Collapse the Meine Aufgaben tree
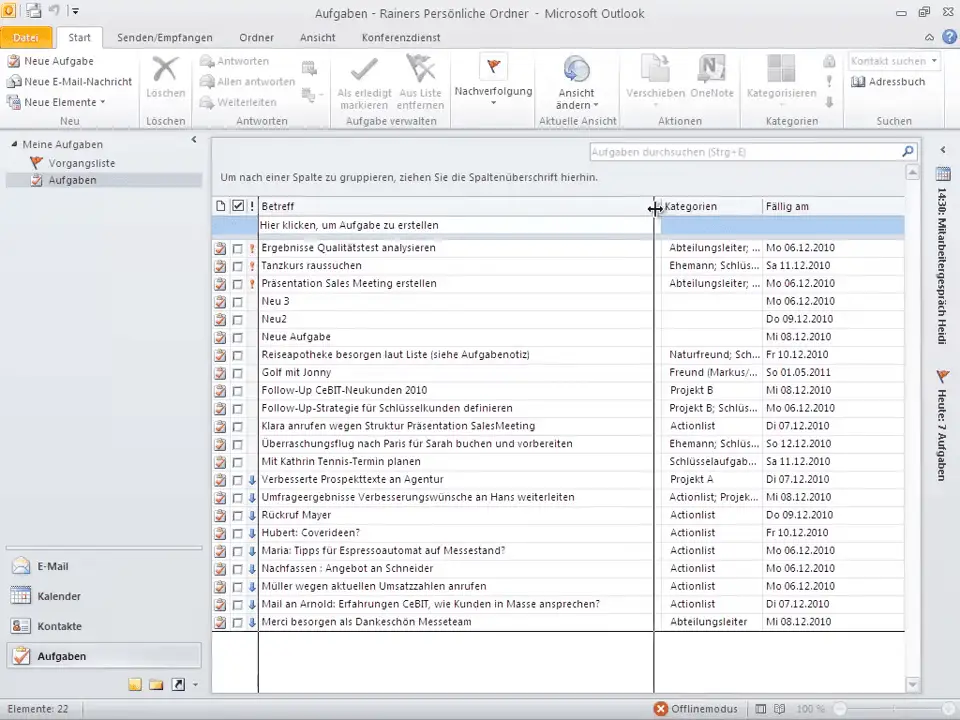The width and height of the screenshot is (960, 720). pyautogui.click(x=14, y=144)
